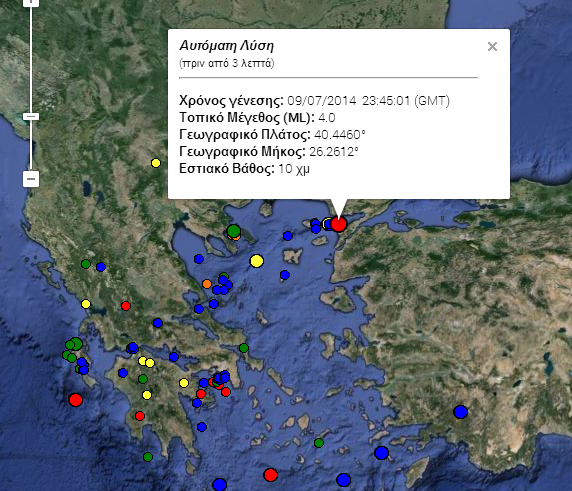Click the longitude value 26.2612°
The width and height of the screenshot is (572, 491).
point(334,152)
